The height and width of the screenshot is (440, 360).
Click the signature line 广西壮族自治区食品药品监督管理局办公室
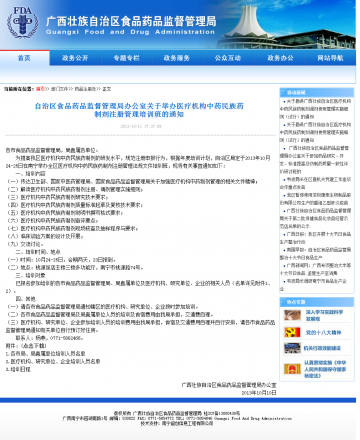coord(229,385)
